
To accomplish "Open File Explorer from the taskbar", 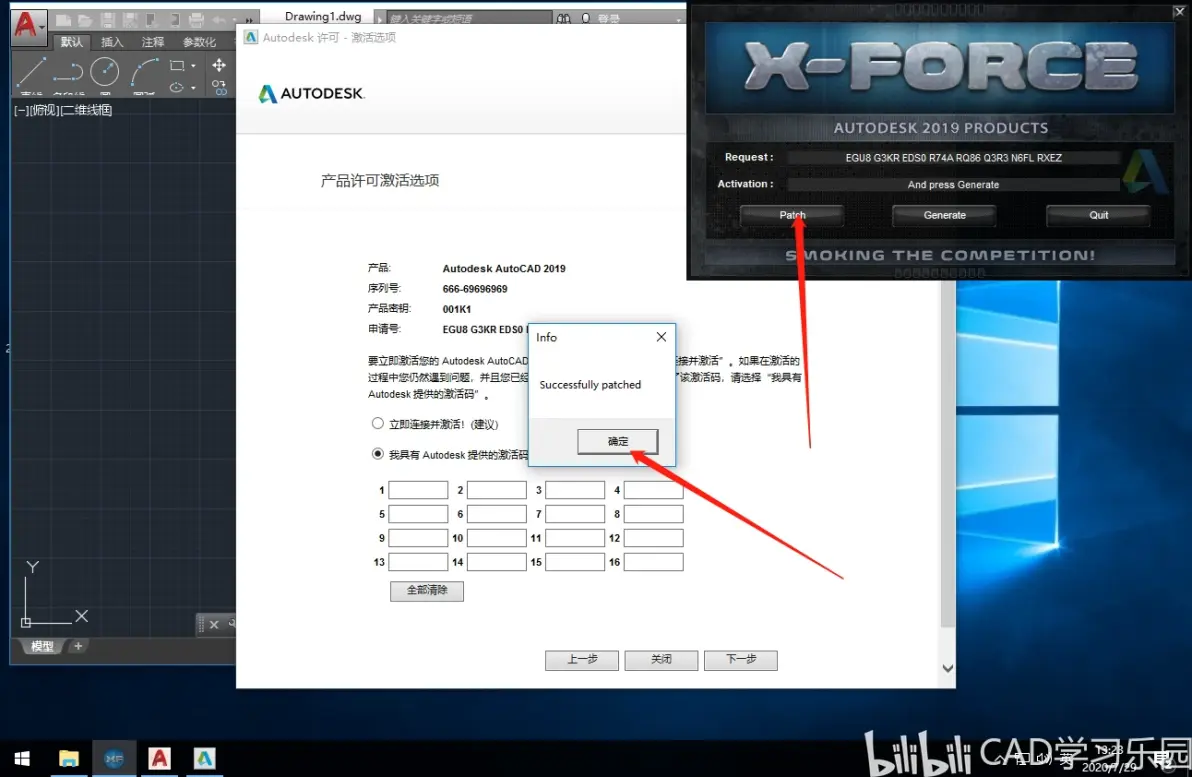I will click(x=68, y=758).
